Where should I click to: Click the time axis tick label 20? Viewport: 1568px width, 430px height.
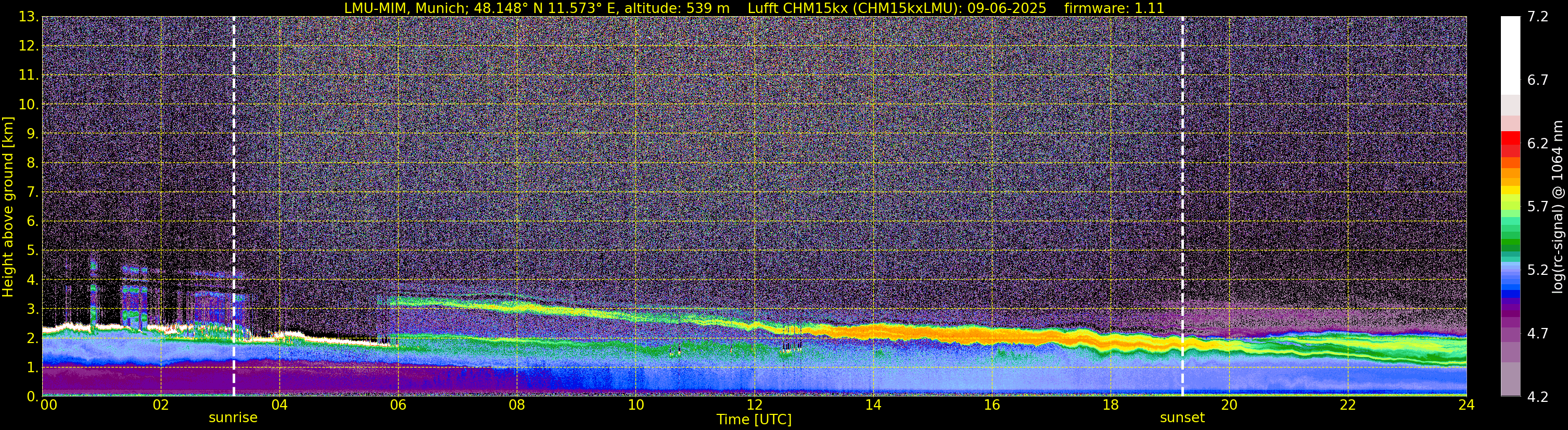(1229, 405)
